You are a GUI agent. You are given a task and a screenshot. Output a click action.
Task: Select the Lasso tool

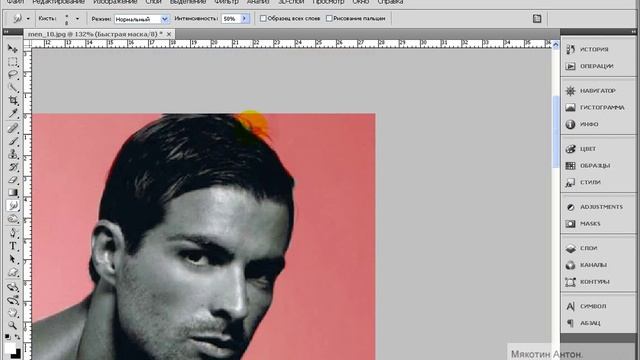click(x=13, y=75)
